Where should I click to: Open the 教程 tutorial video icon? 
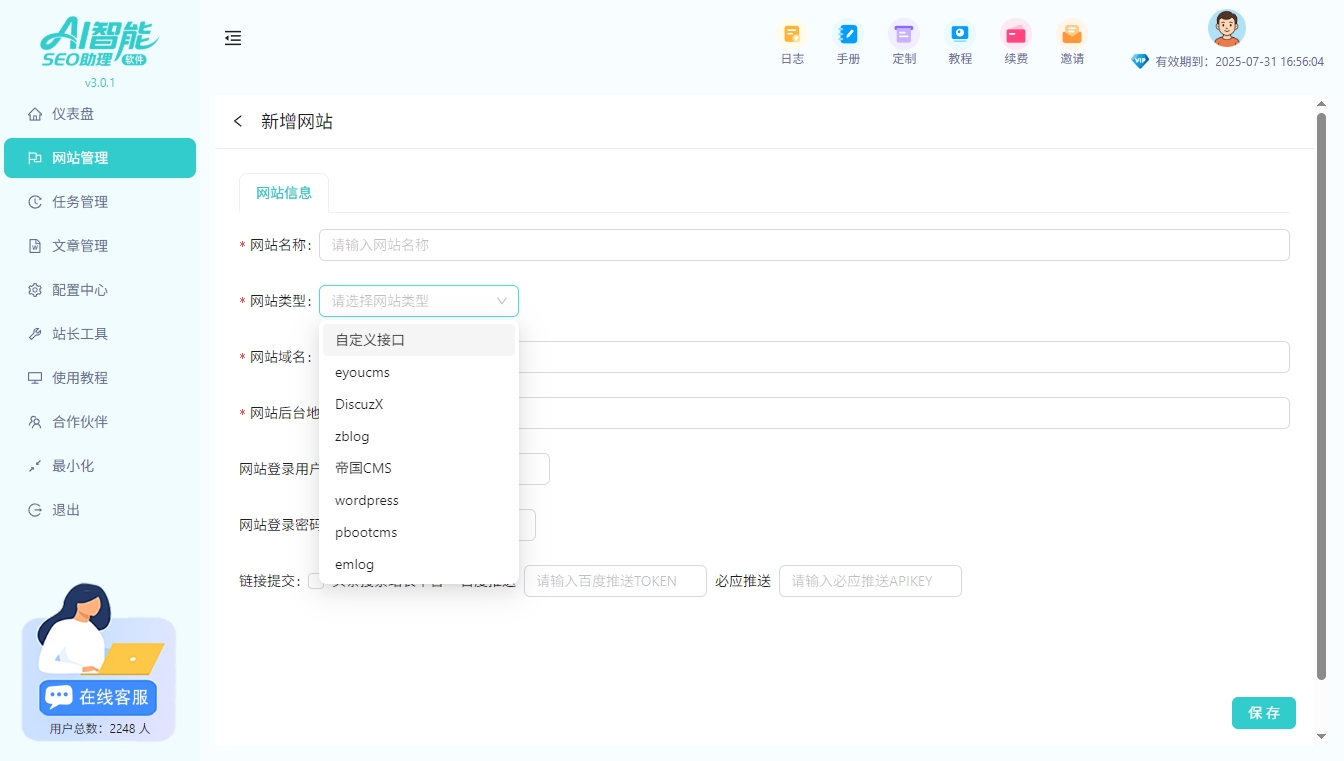[960, 34]
